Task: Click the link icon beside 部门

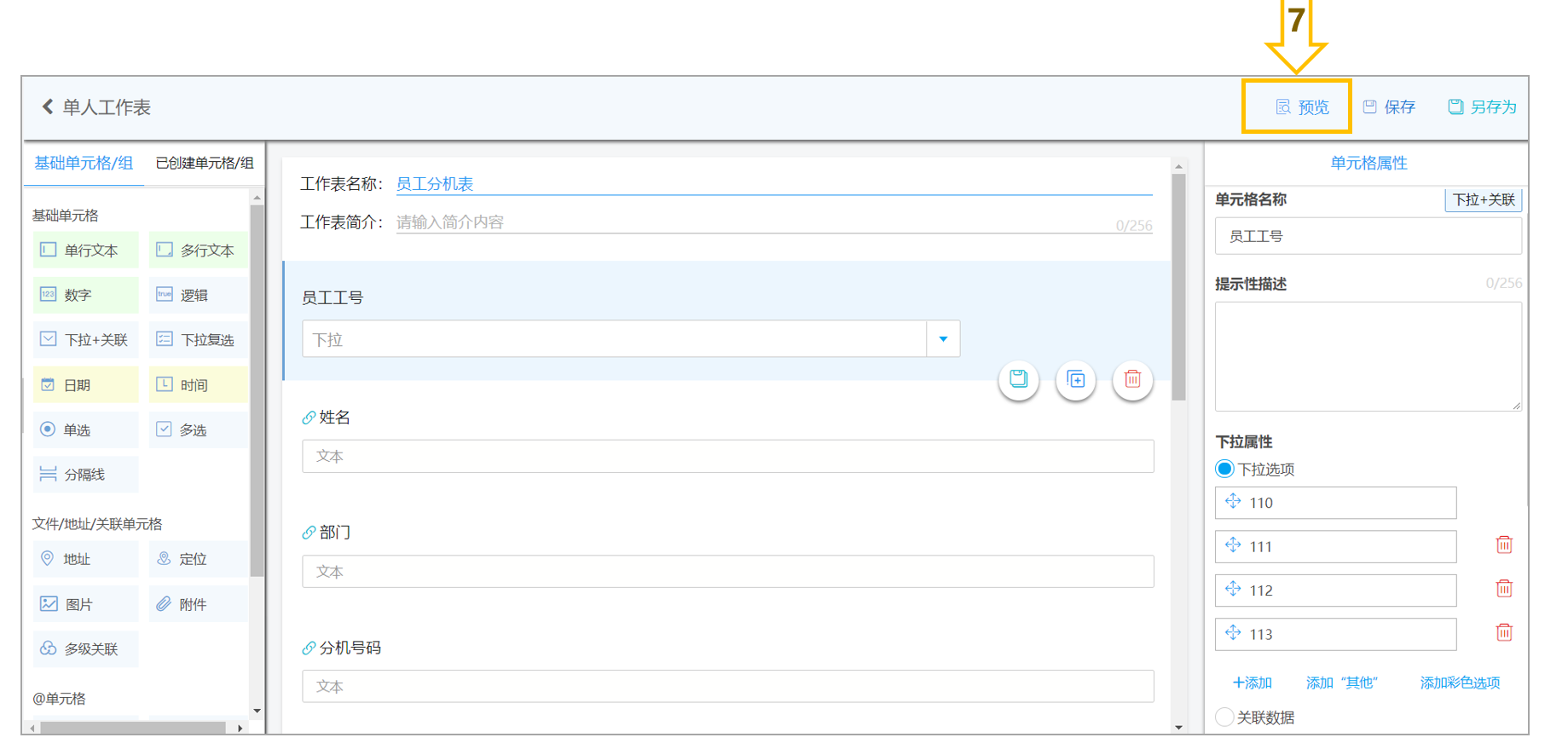Action: pyautogui.click(x=309, y=533)
